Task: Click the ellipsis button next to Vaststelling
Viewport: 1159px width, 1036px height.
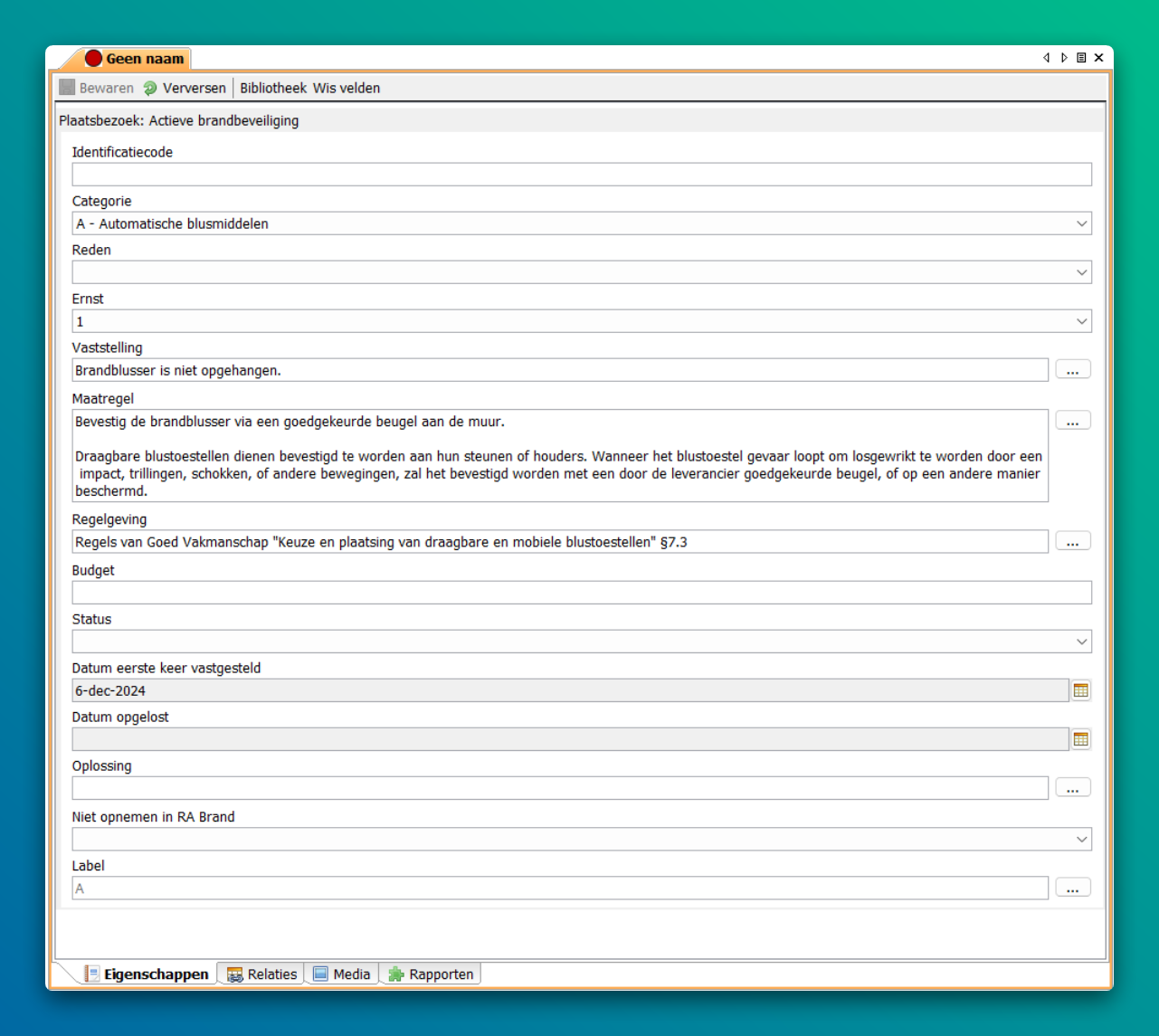Action: 1072,370
